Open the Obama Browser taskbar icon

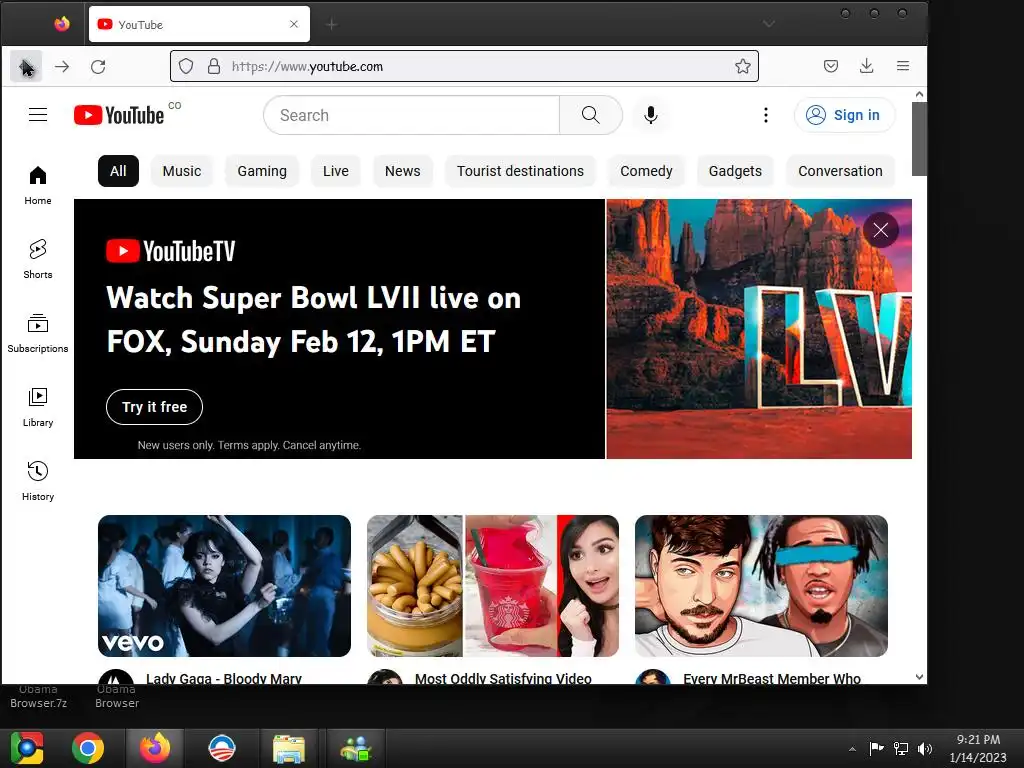(x=221, y=748)
